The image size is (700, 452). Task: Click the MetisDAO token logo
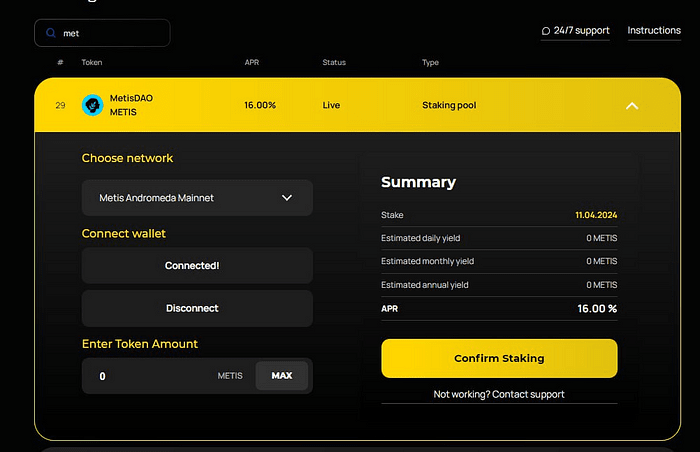tap(93, 105)
